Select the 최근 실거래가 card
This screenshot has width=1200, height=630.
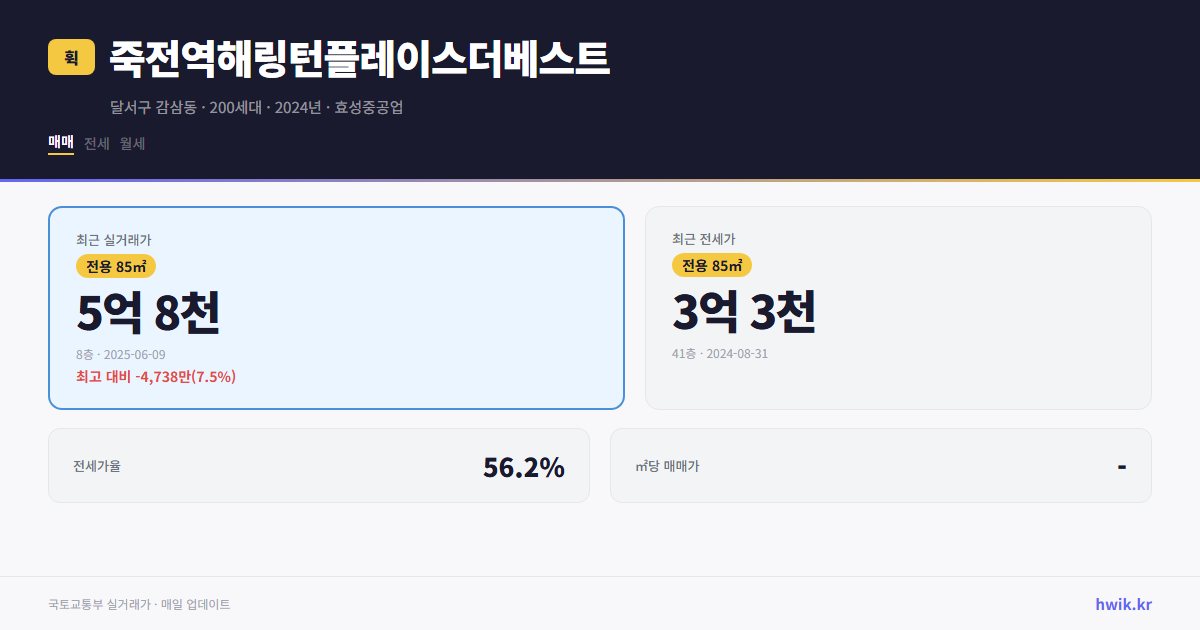(335, 307)
